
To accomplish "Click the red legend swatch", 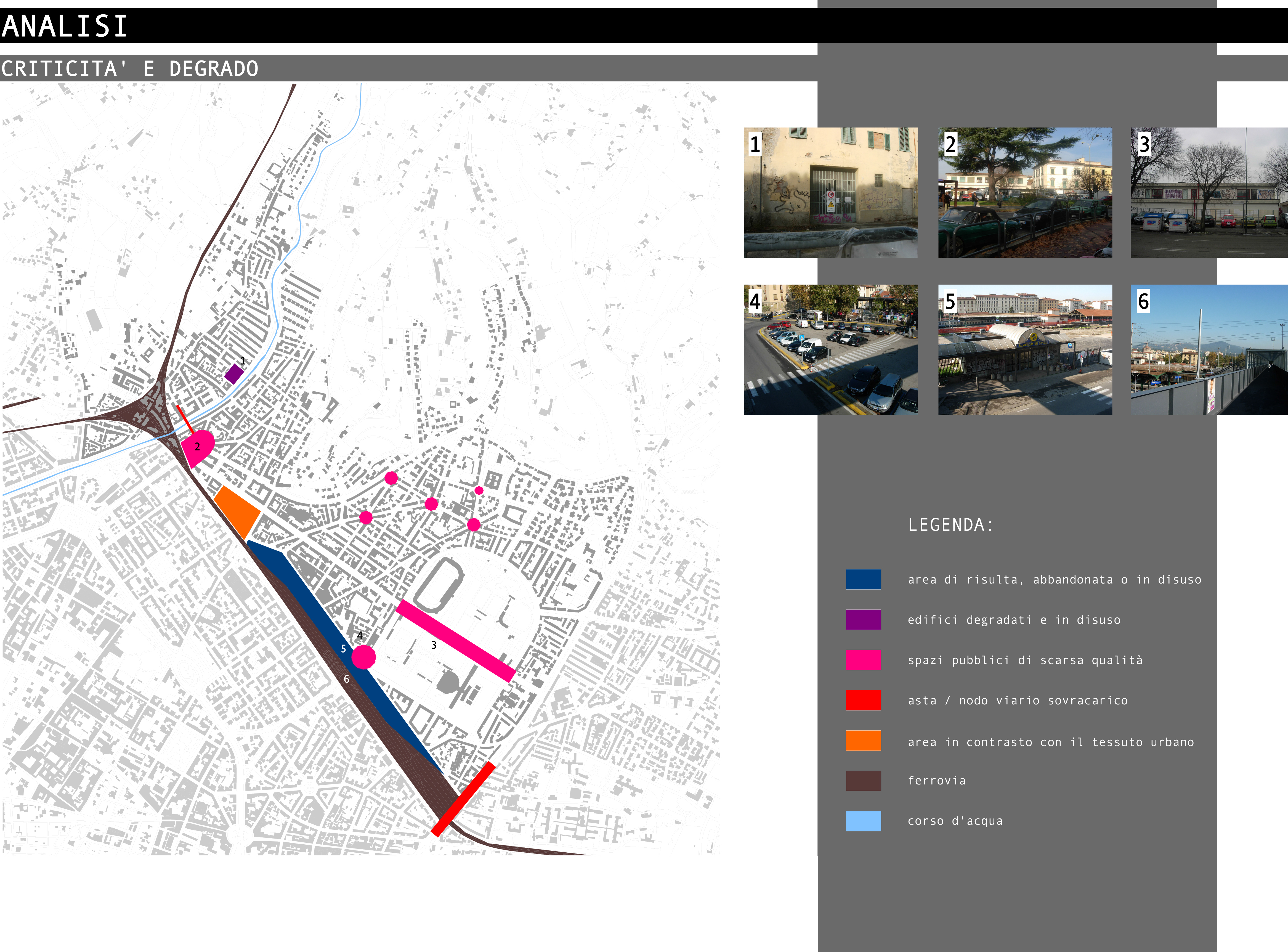I will click(x=863, y=700).
